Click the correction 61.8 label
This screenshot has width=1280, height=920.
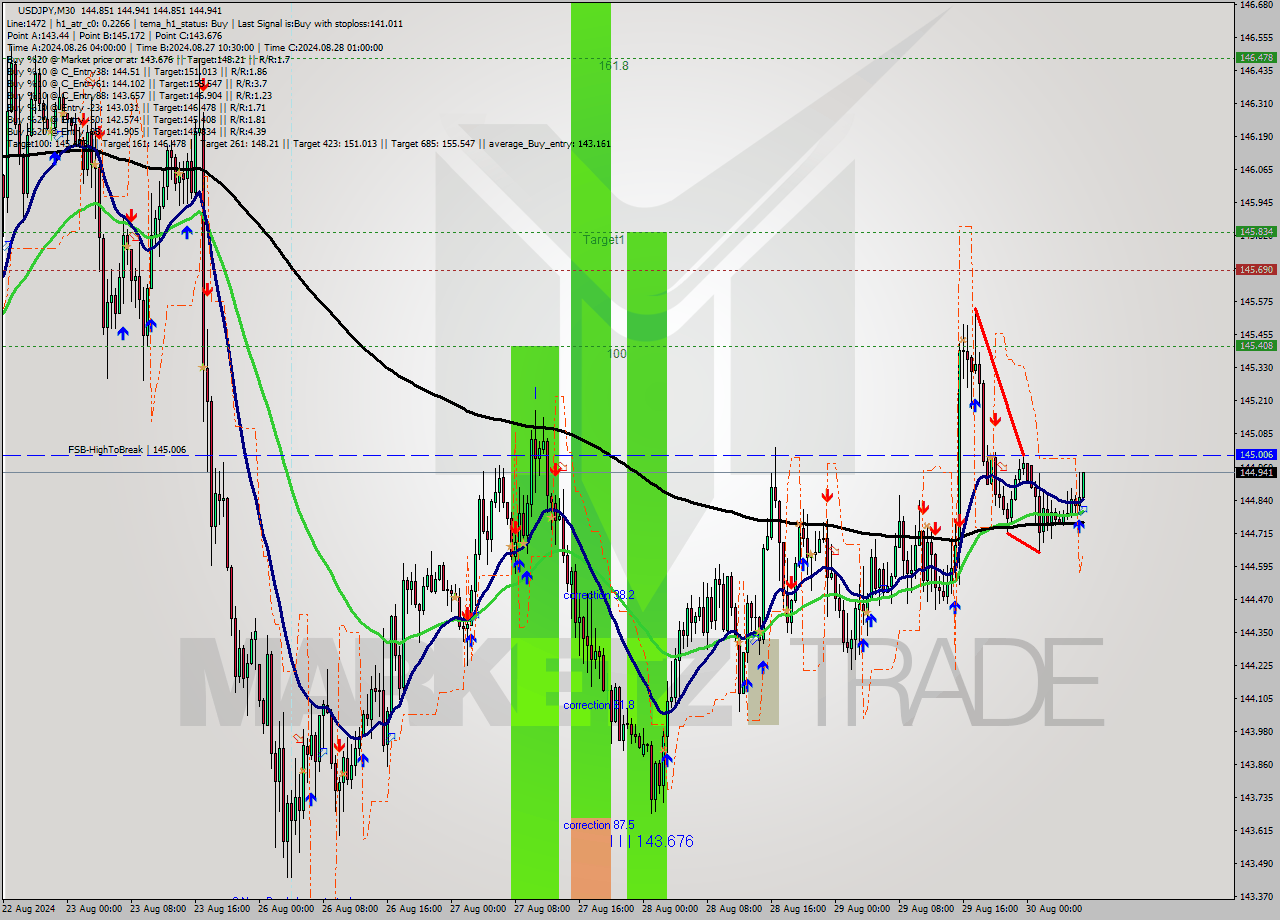click(599, 705)
